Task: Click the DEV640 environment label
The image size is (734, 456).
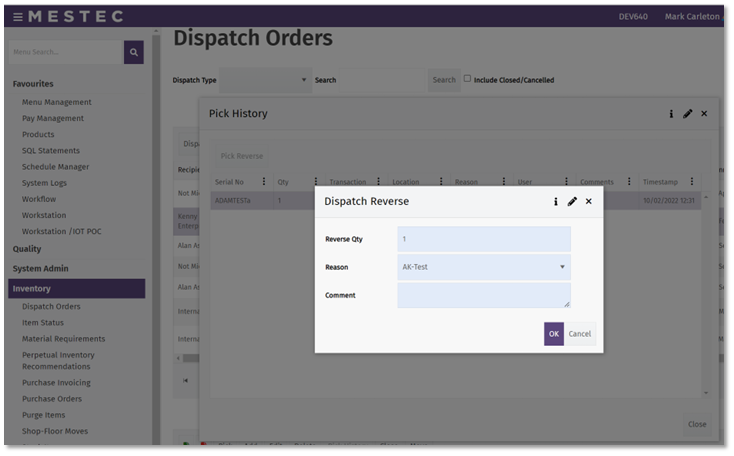Action: tap(633, 17)
